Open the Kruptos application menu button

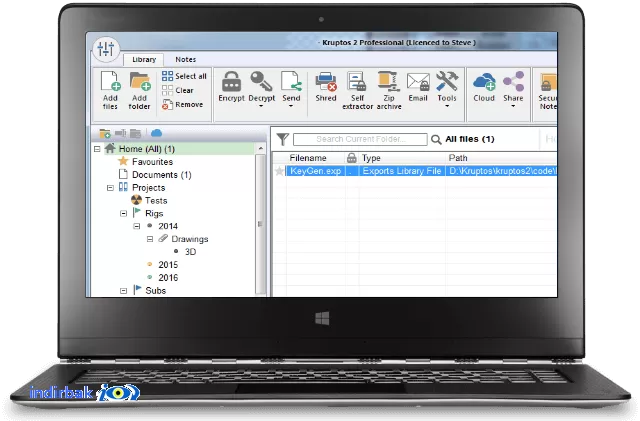pyautogui.click(x=106, y=49)
